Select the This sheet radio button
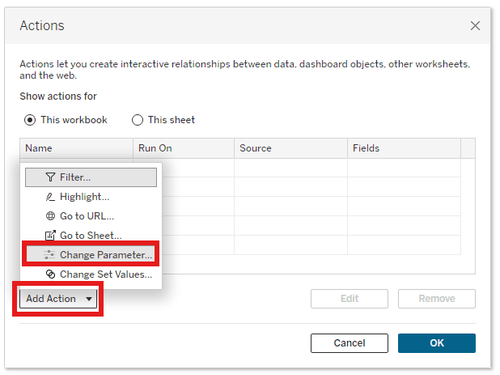 coord(137,120)
